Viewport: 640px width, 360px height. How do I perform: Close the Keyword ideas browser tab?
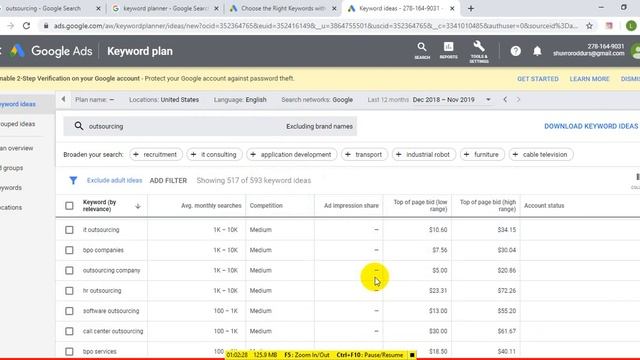click(x=452, y=8)
